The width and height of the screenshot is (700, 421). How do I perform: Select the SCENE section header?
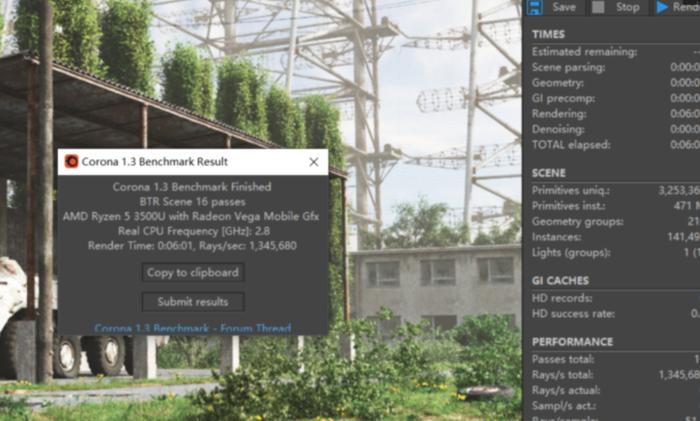pos(549,173)
